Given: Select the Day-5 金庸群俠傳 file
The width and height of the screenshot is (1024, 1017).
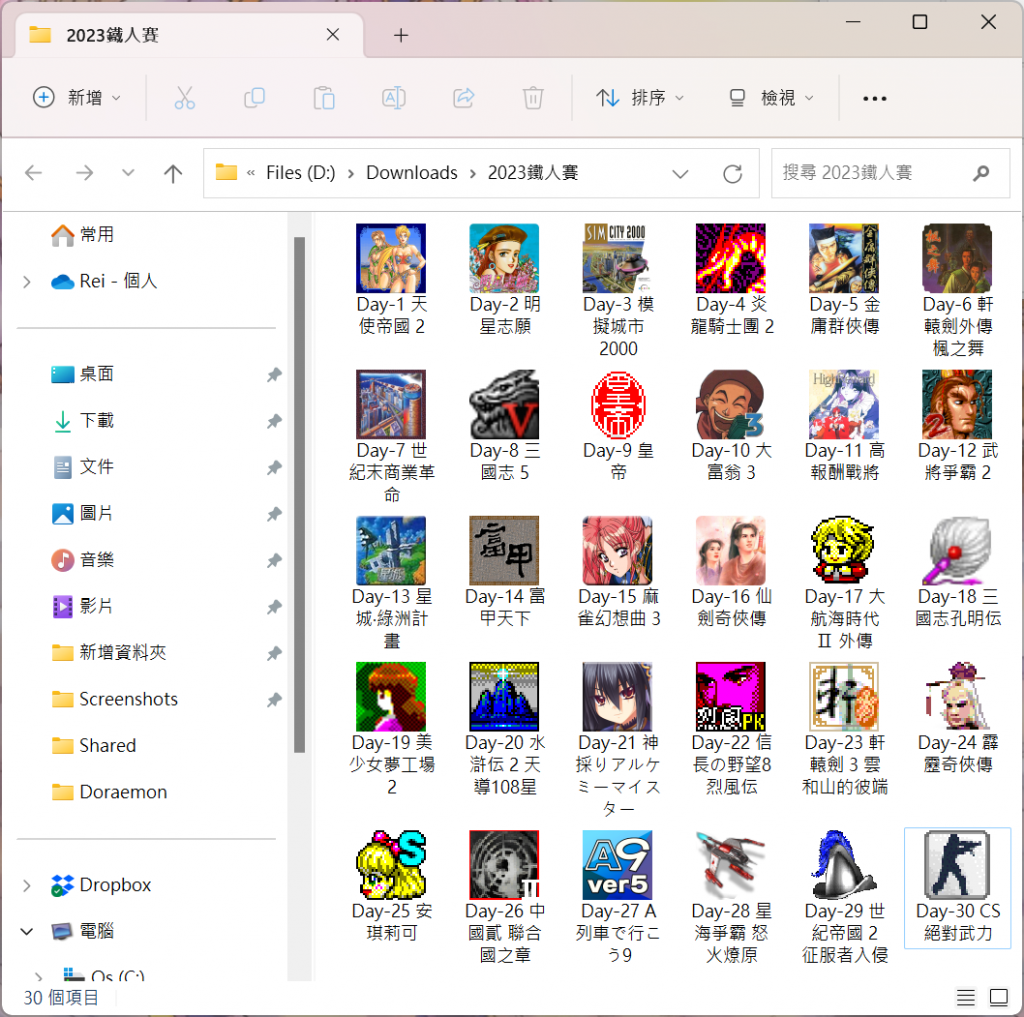Looking at the screenshot, I should 844,279.
